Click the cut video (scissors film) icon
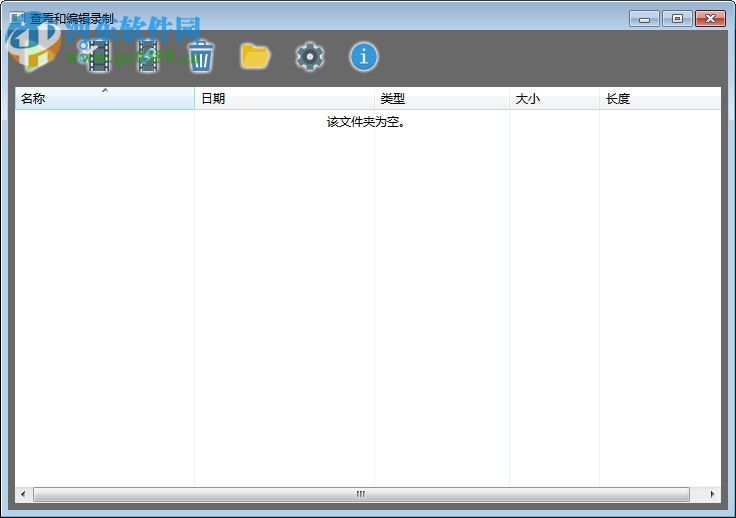 (95, 56)
